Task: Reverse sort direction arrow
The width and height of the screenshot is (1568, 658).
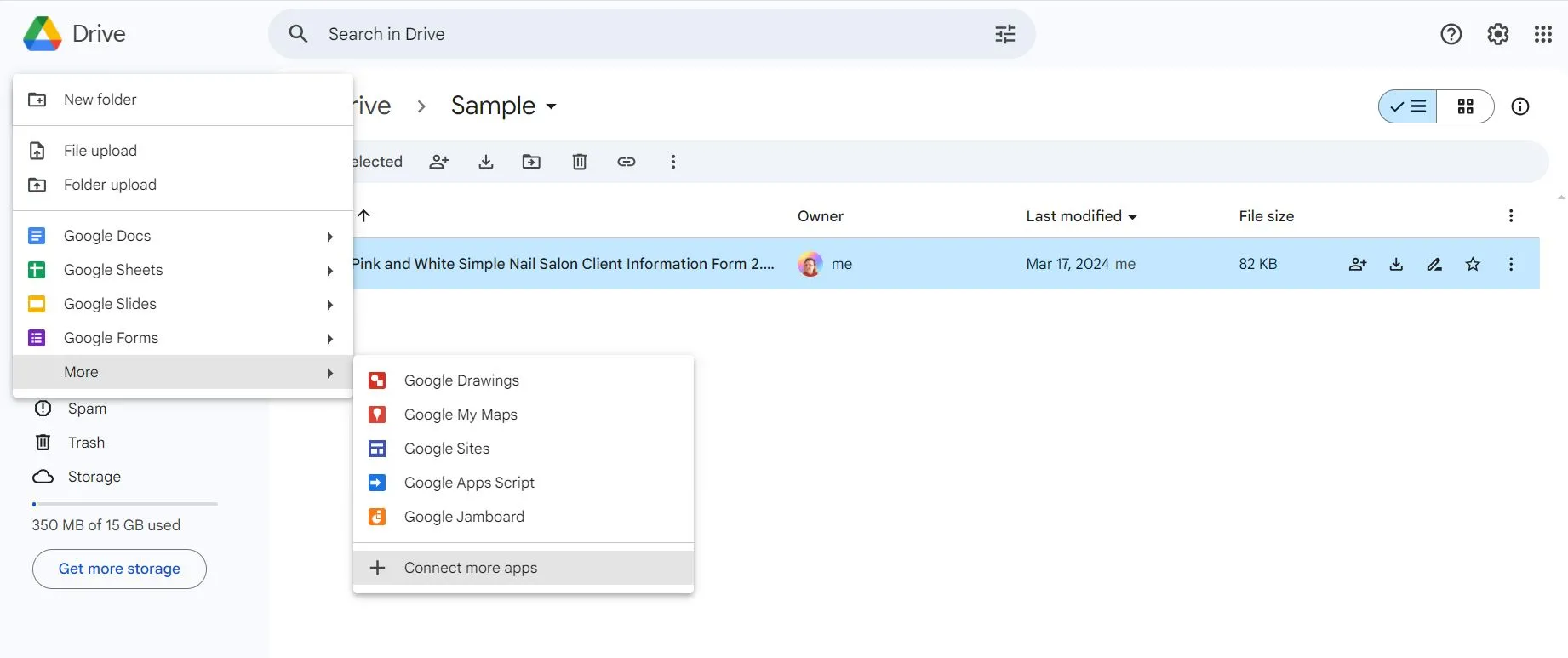Action: pyautogui.click(x=364, y=216)
